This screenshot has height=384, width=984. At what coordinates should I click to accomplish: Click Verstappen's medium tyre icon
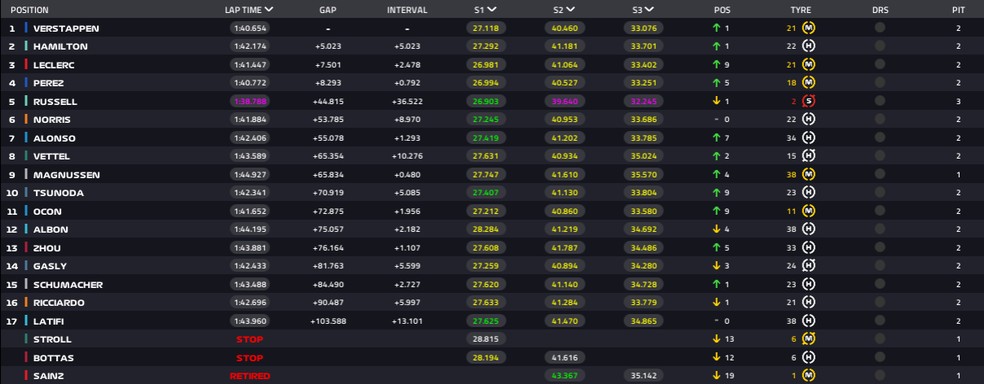(809, 28)
